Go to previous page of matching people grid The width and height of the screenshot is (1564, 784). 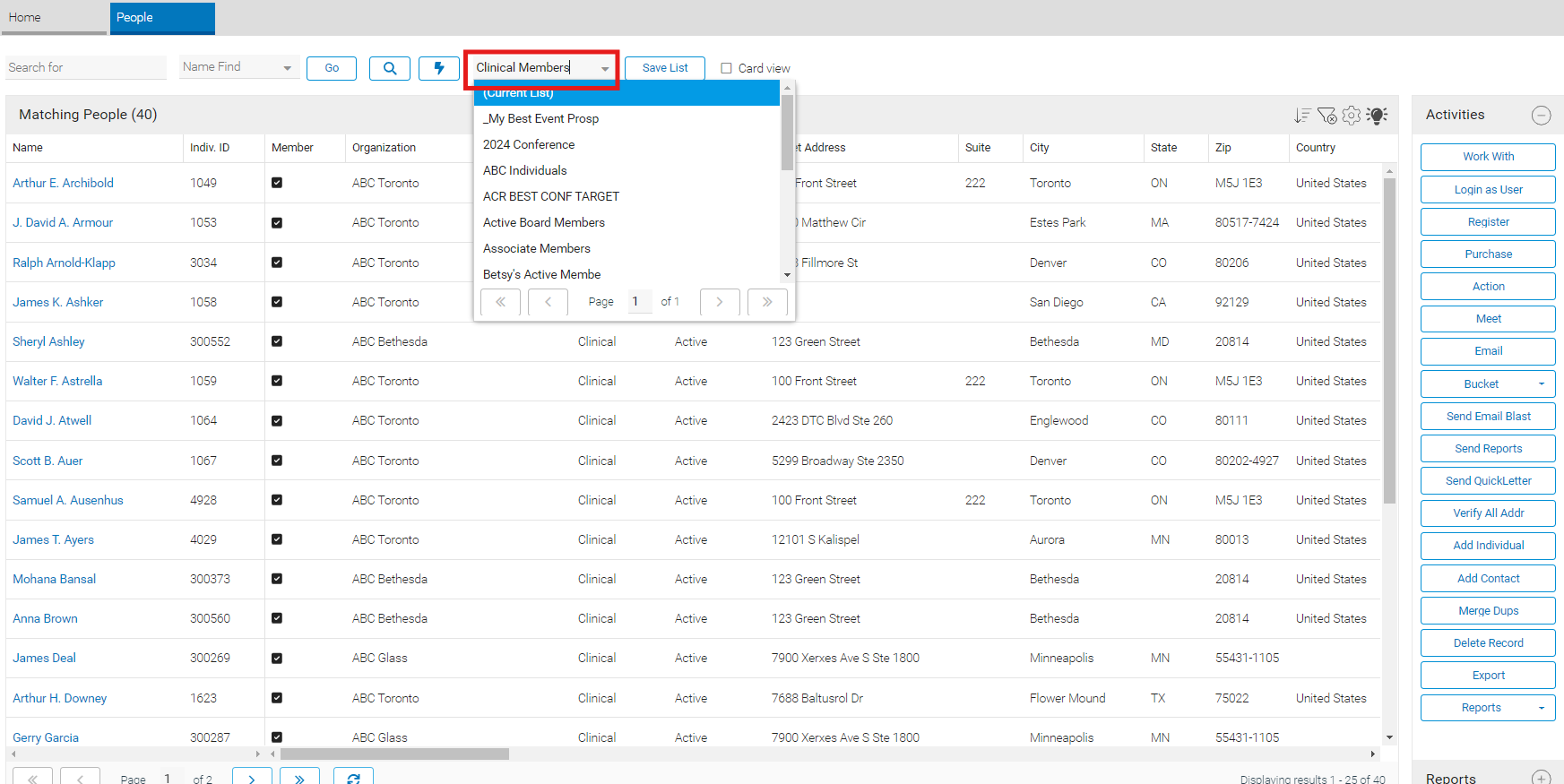click(80, 778)
